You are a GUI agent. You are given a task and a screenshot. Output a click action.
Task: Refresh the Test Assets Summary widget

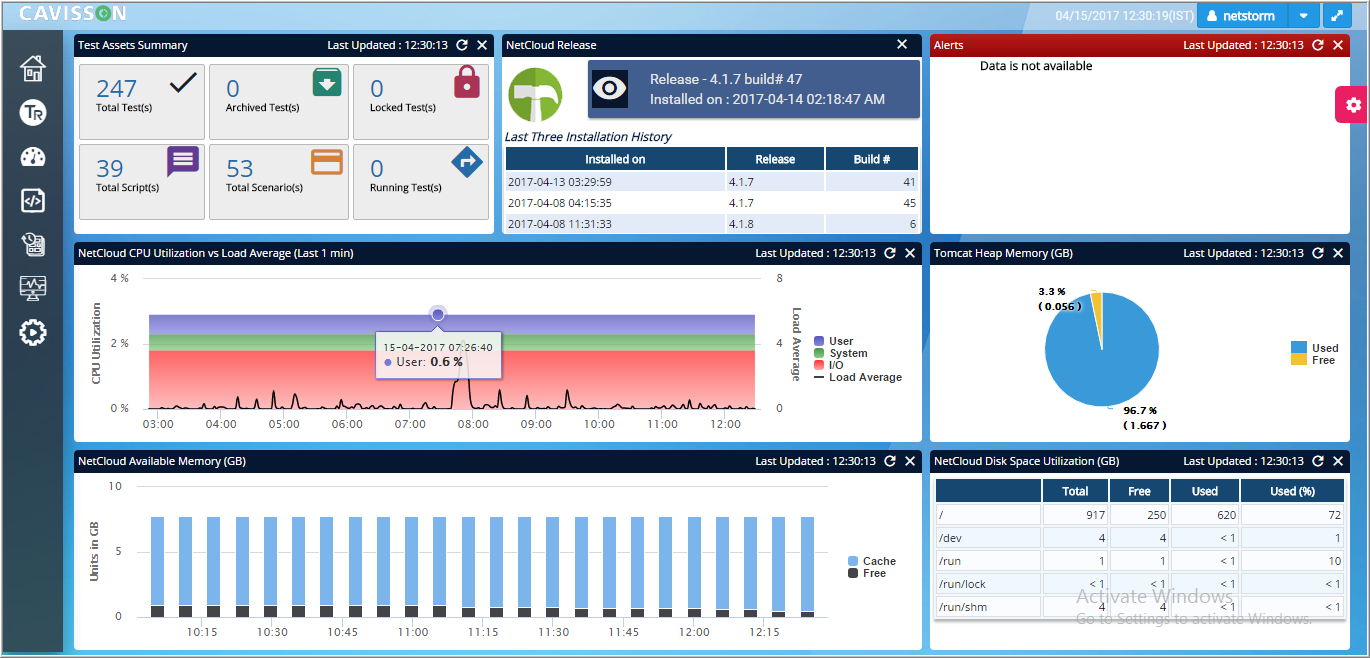(x=462, y=45)
